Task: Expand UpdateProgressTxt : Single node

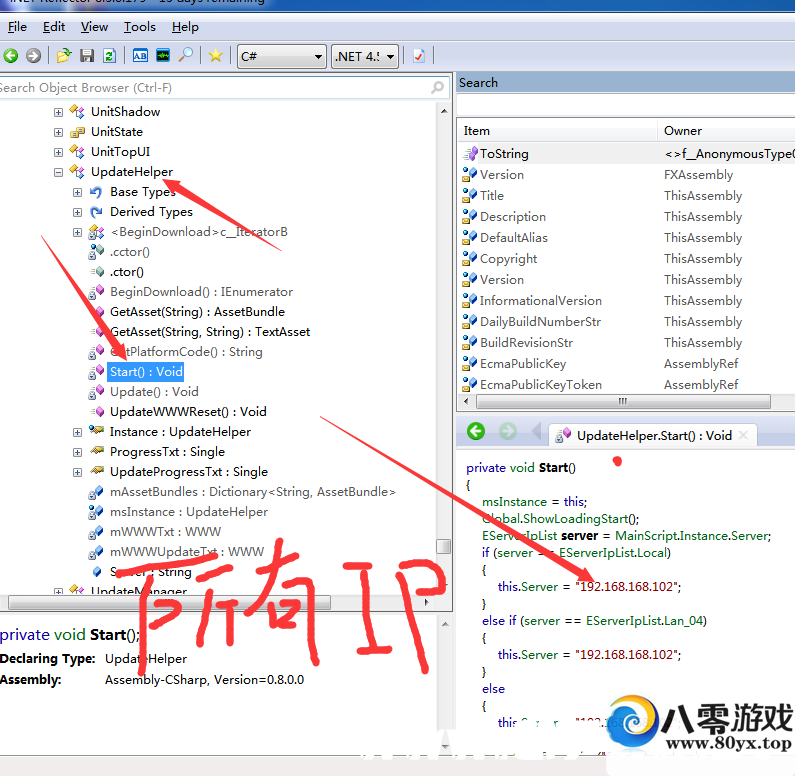Action: [x=77, y=472]
